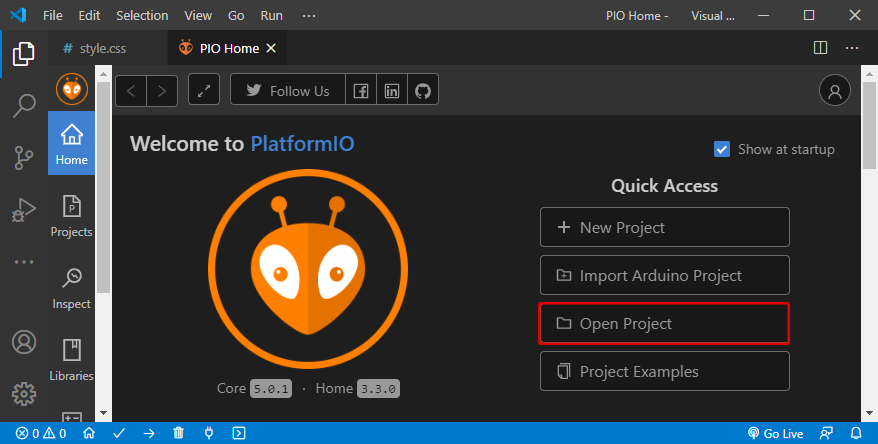Click PlatformIO Home icon in status bar

[x=89, y=433]
